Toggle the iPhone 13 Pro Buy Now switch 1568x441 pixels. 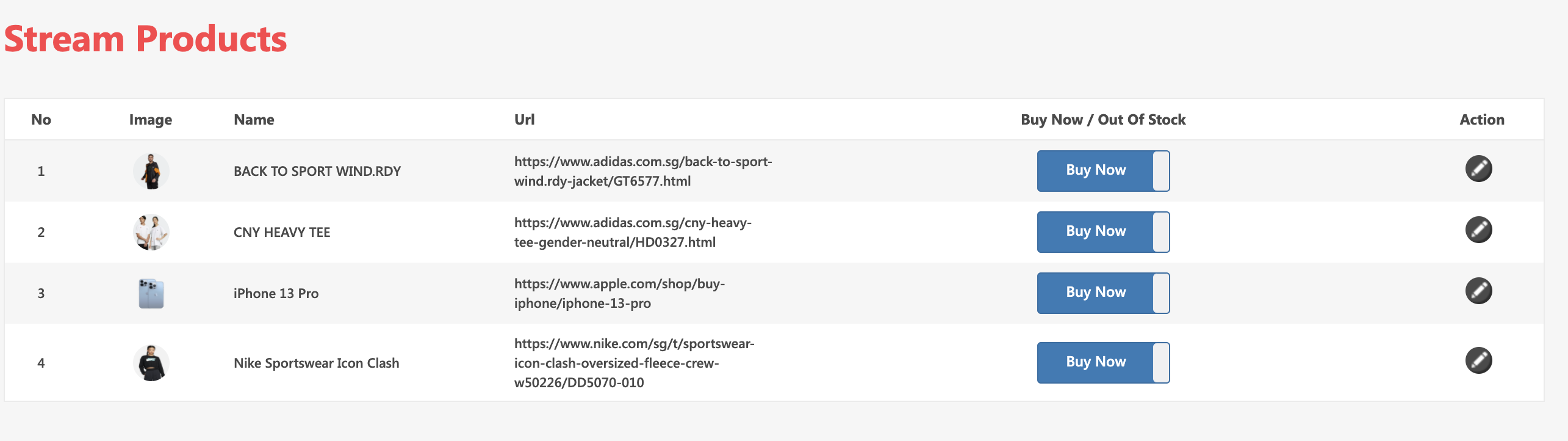[x=1103, y=293]
